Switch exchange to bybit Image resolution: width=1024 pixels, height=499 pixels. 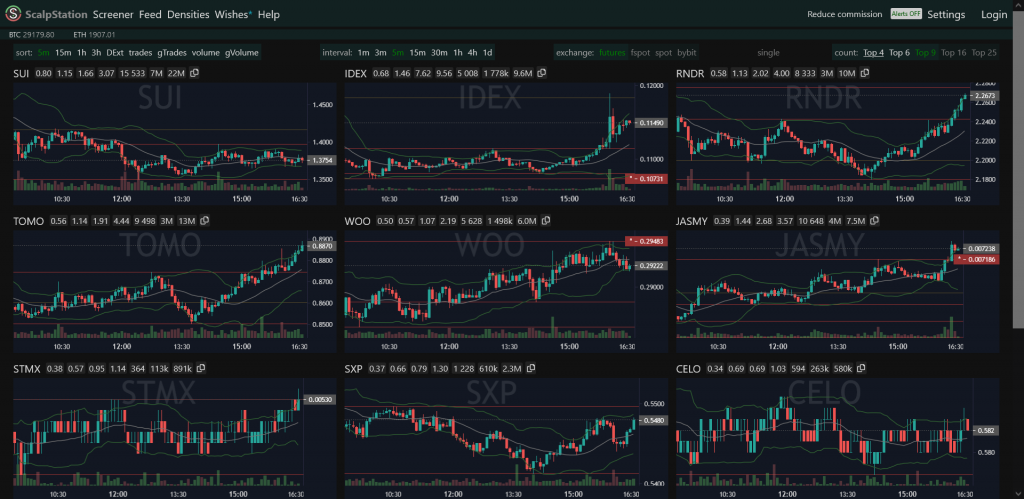click(687, 52)
